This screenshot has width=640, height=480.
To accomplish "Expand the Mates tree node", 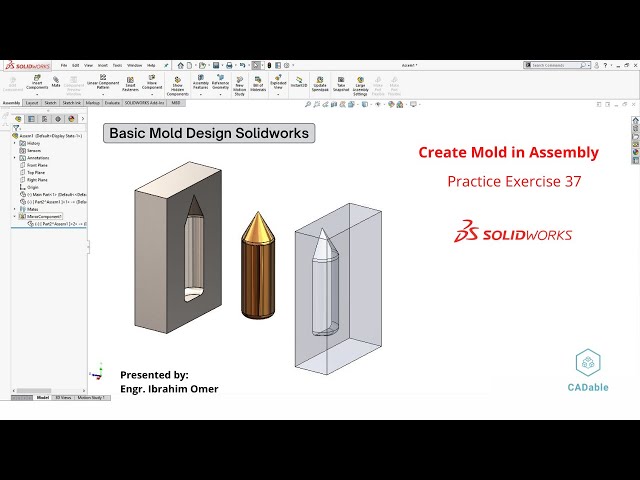I will (15, 209).
